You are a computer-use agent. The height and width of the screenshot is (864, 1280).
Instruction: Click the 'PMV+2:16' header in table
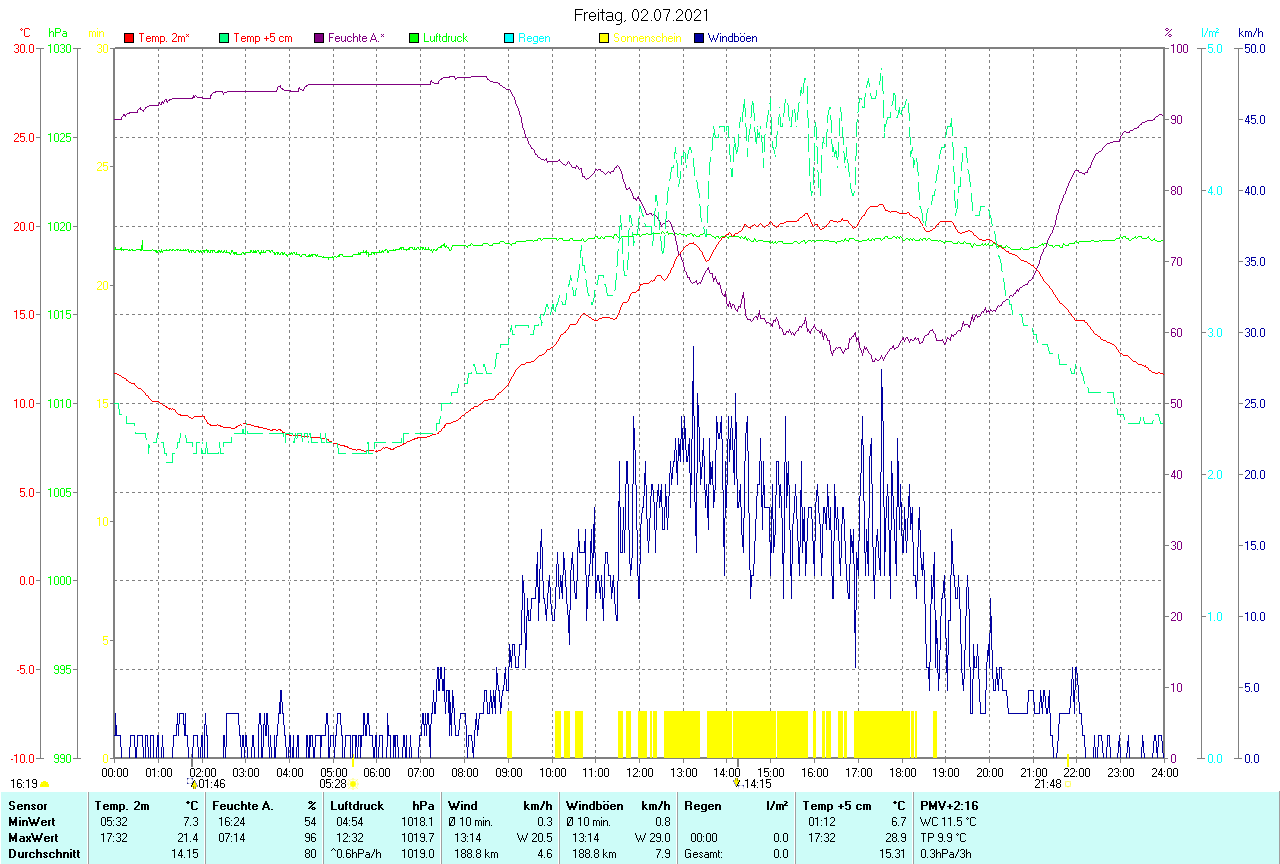pos(950,805)
